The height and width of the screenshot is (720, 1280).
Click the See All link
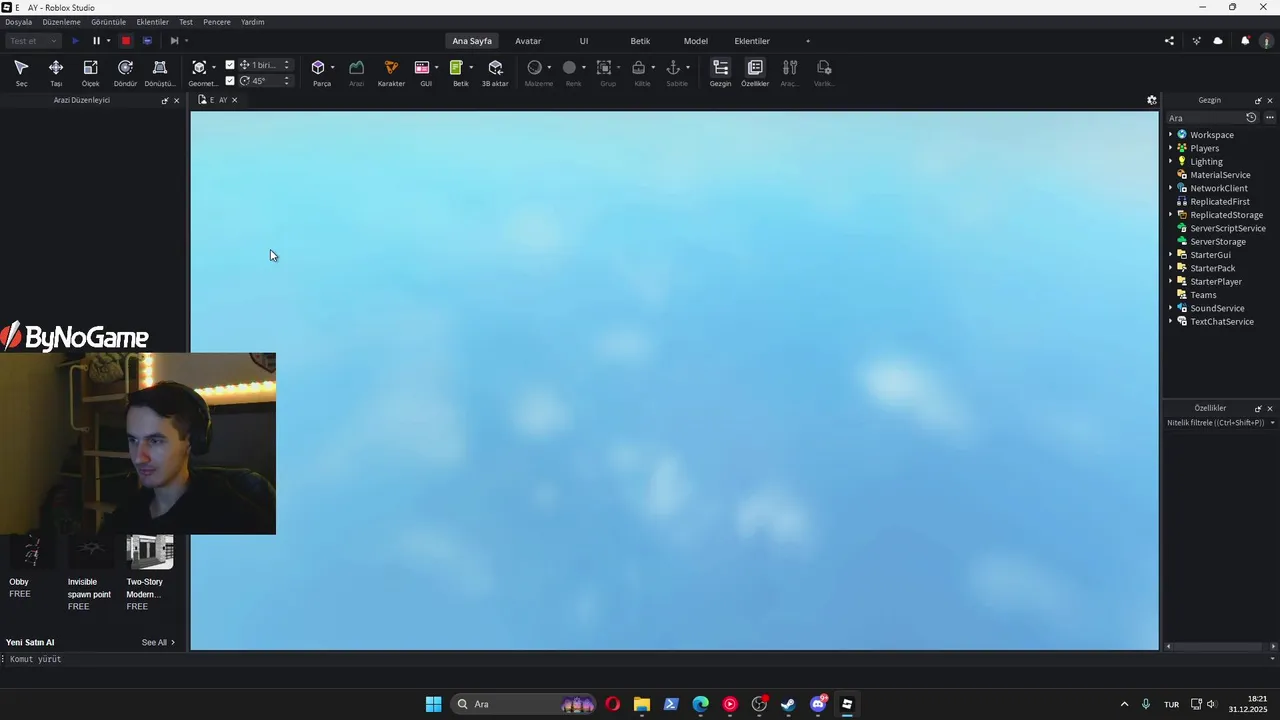(158, 643)
